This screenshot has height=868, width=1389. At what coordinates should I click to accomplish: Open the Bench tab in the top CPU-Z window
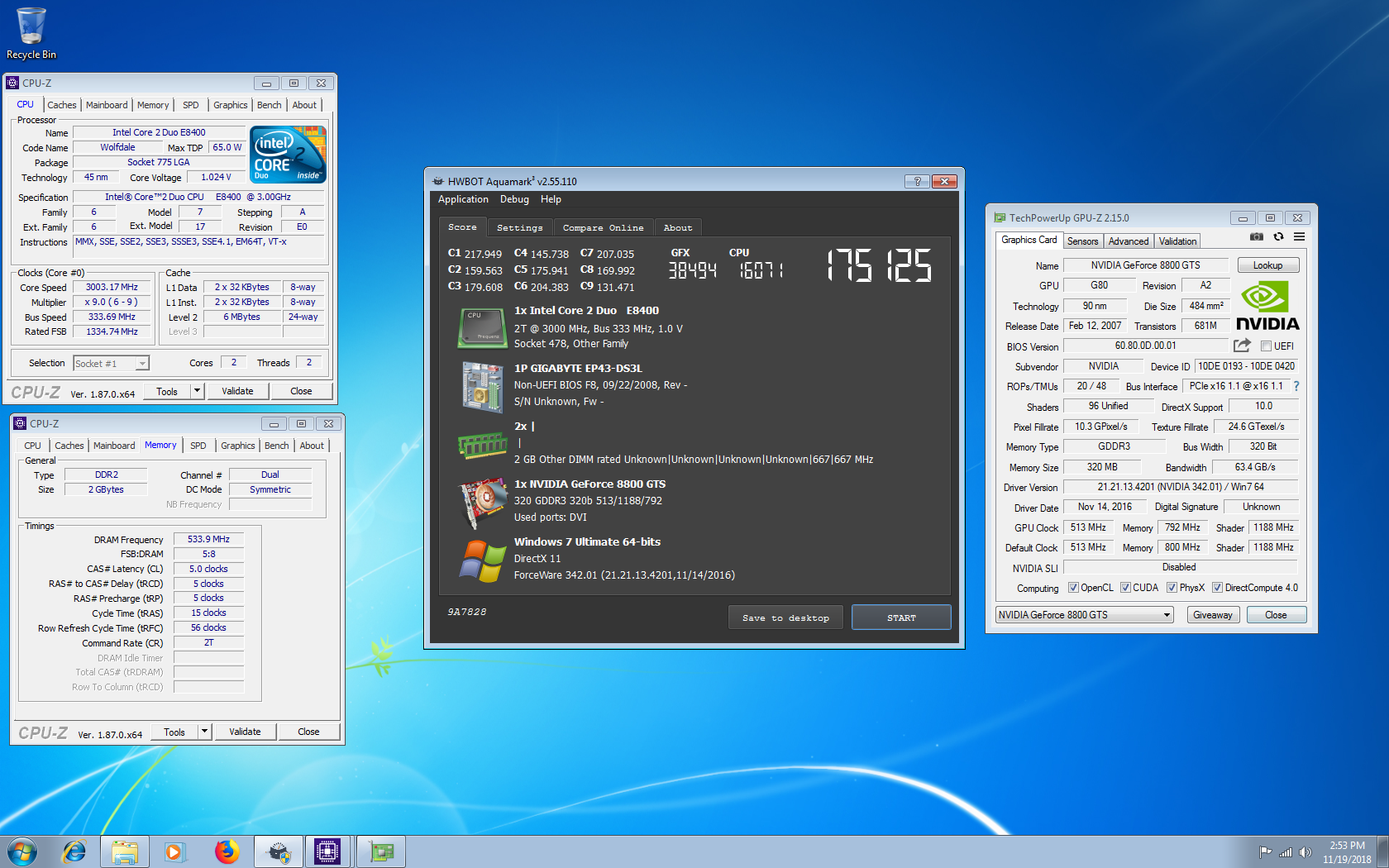point(270,105)
